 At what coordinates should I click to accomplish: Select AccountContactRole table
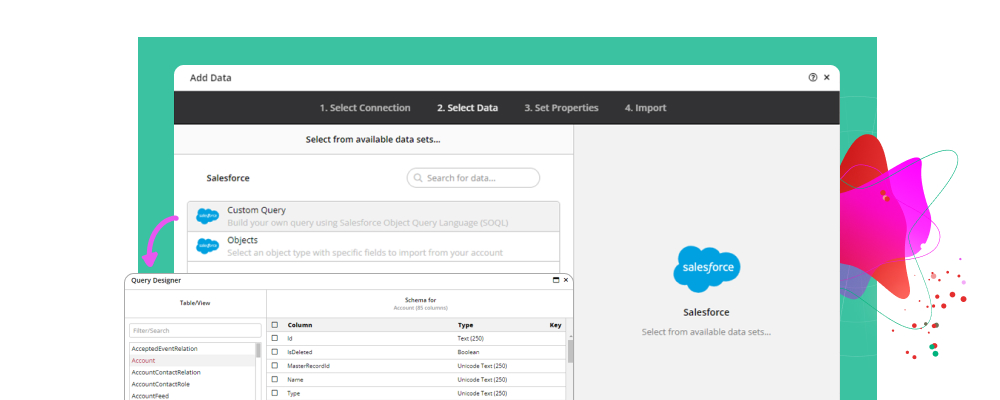(x=193, y=384)
